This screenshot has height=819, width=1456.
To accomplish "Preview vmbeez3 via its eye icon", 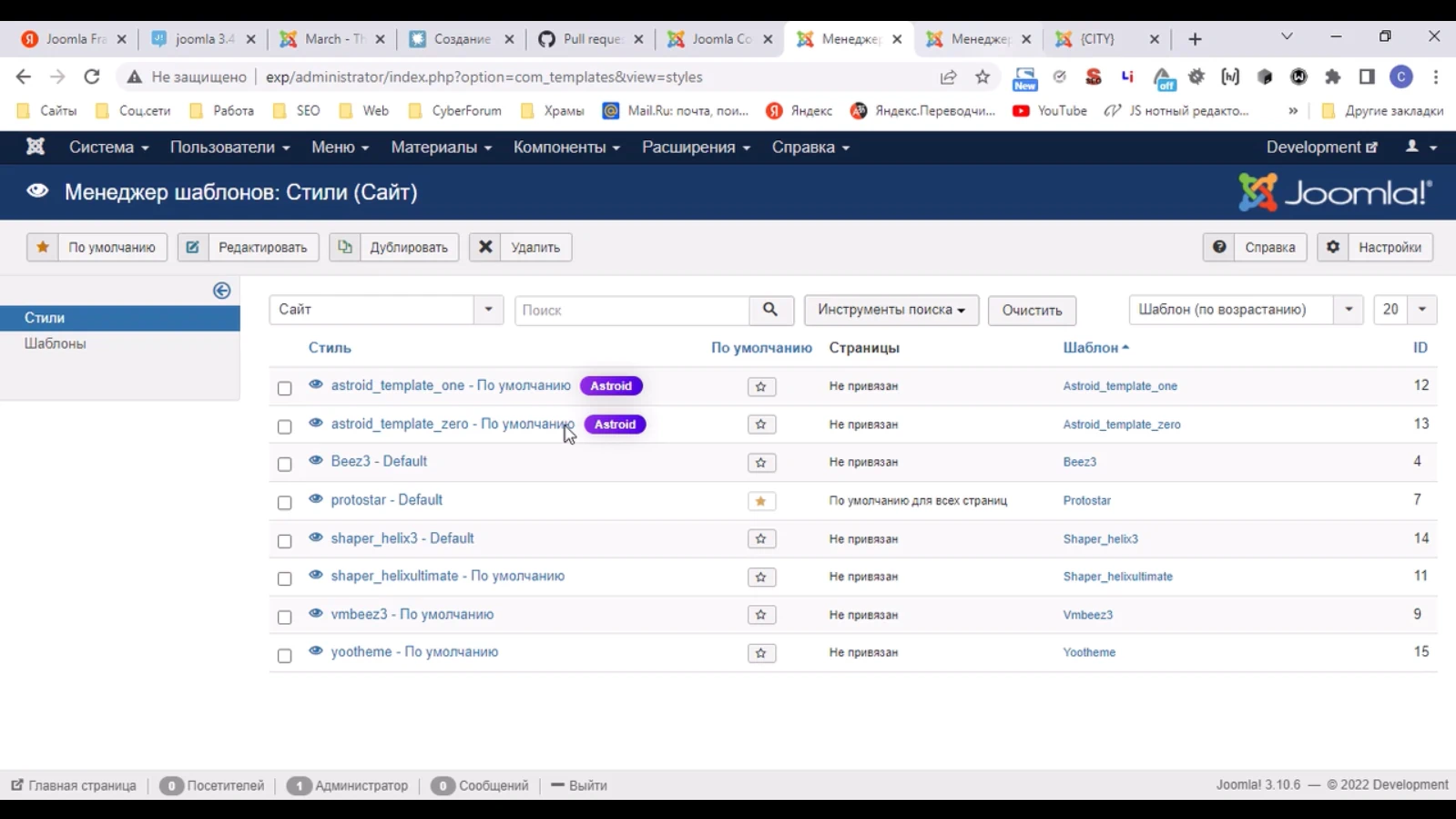I will coord(316,613).
